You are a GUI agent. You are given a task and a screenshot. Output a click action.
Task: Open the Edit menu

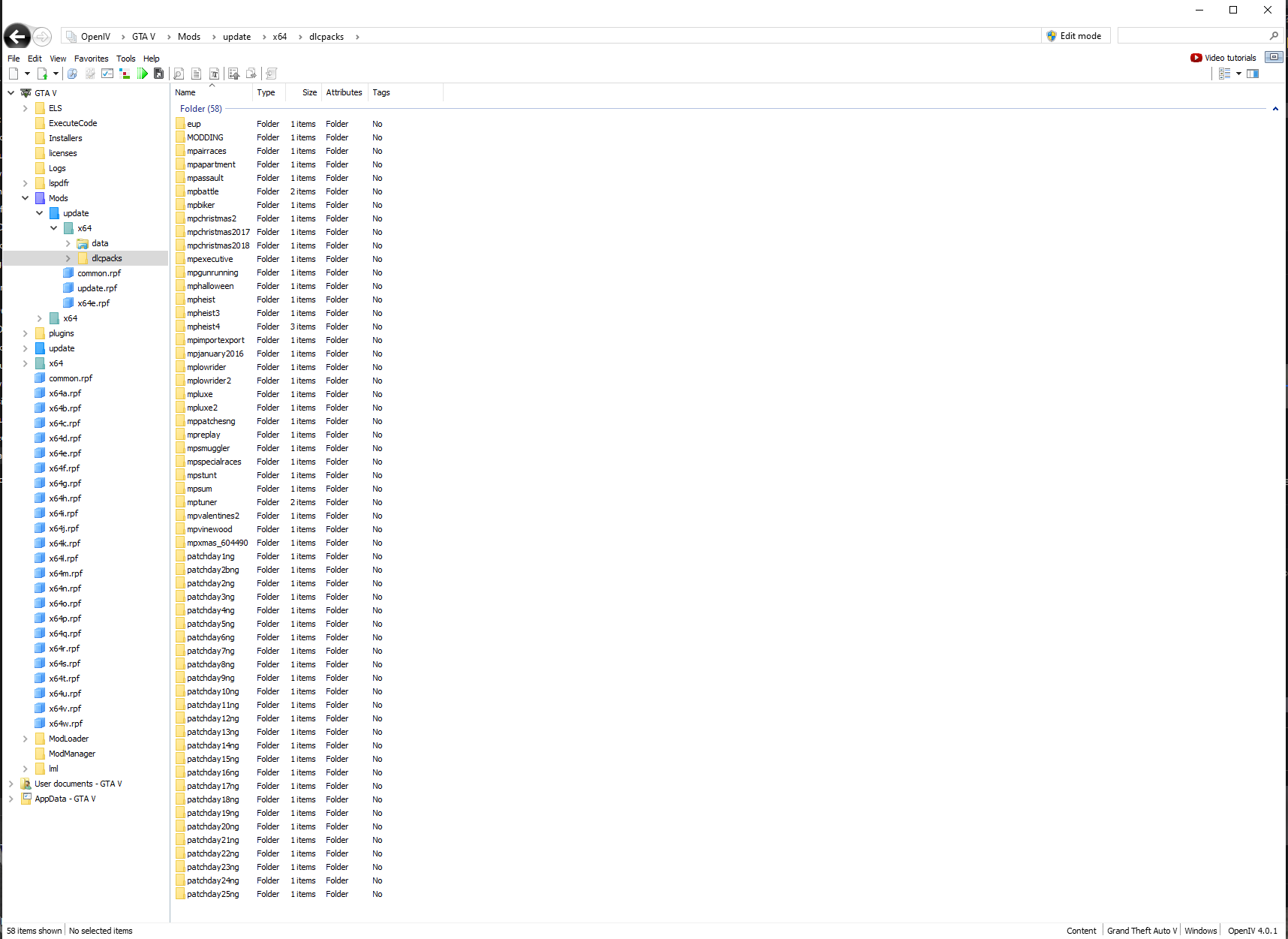tap(35, 59)
